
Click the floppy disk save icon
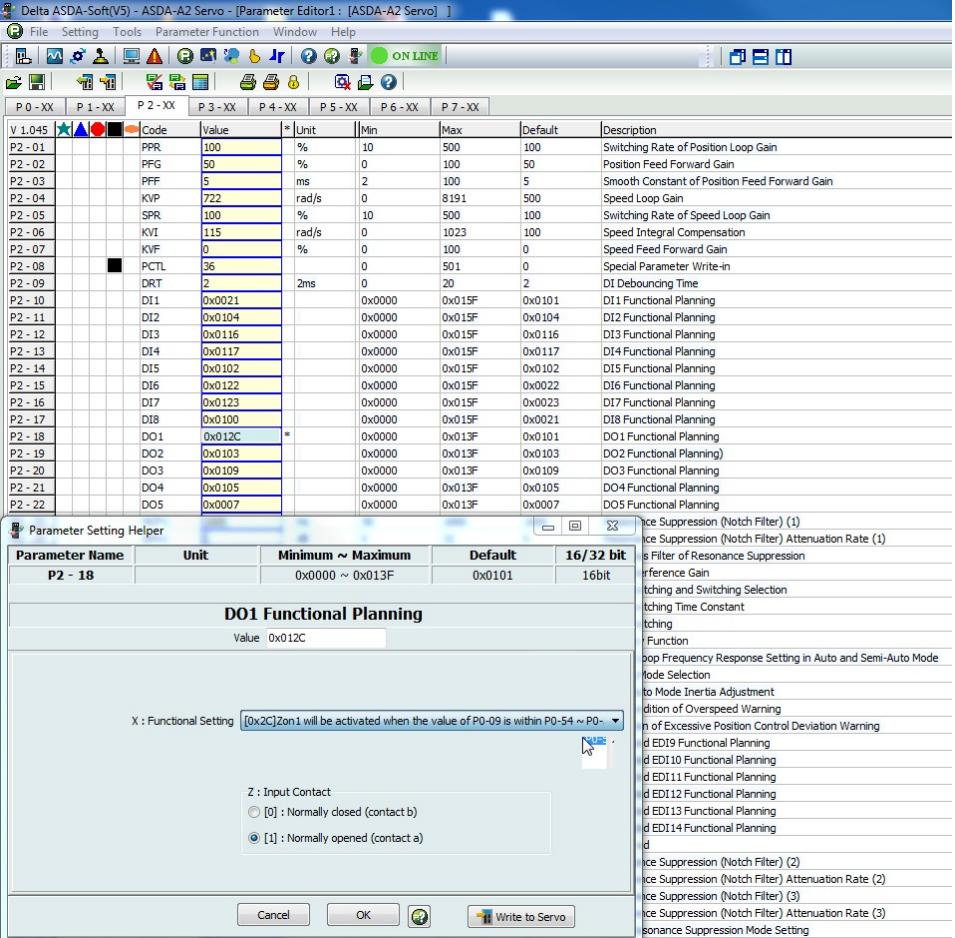click(37, 84)
